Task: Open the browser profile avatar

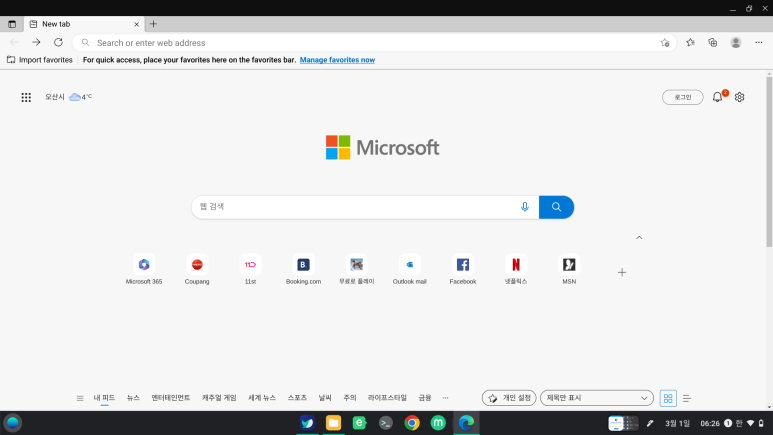Action: pyautogui.click(x=736, y=42)
